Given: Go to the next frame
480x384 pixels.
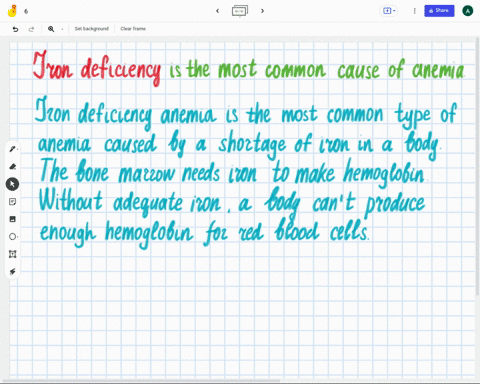Looking at the screenshot, I should tap(262, 11).
